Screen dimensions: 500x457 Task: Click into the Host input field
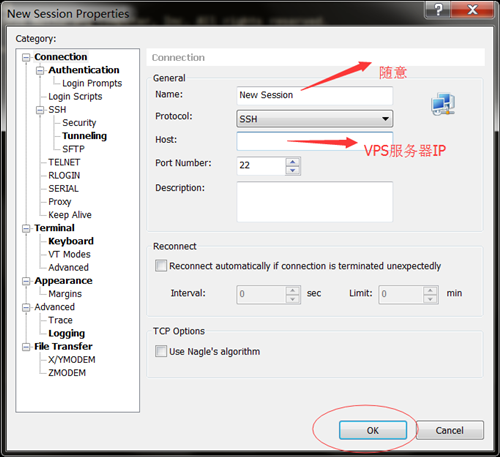point(315,141)
